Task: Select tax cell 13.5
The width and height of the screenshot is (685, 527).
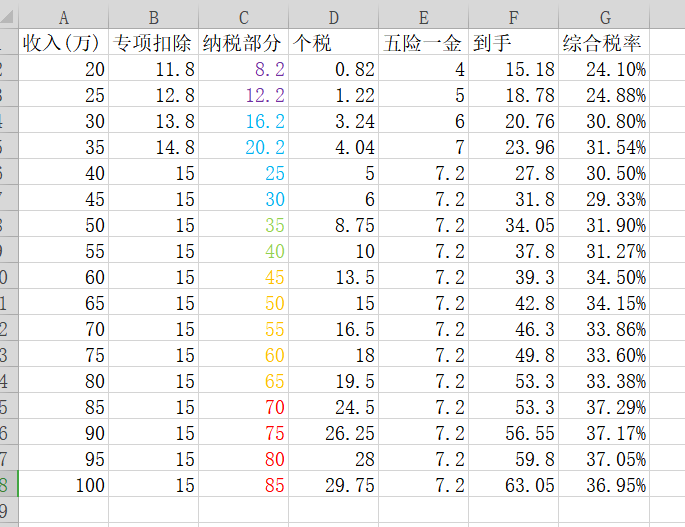Action: click(333, 276)
